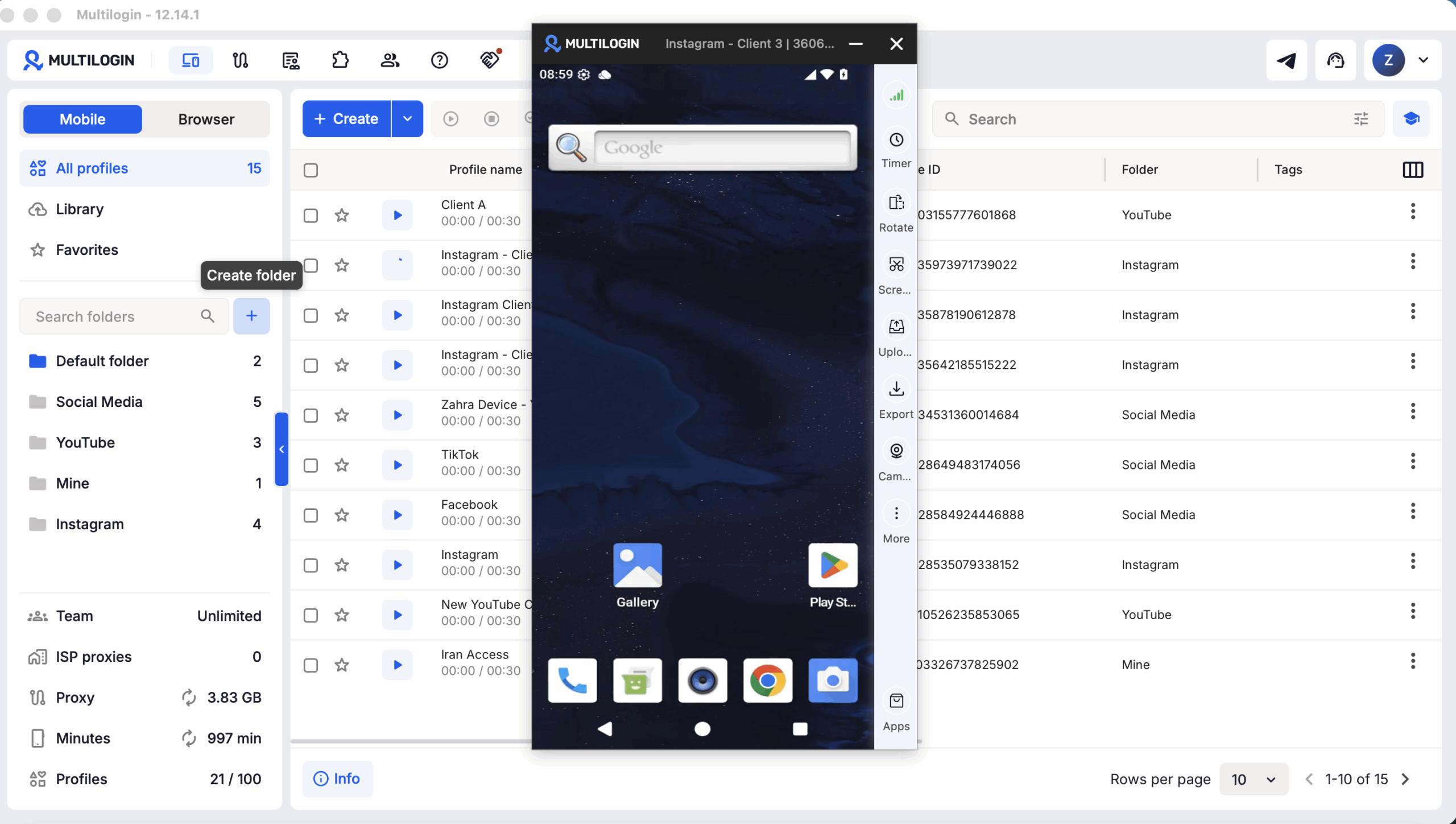Check the box for Client A row
Viewport: 1456px width, 824px height.
[311, 216]
